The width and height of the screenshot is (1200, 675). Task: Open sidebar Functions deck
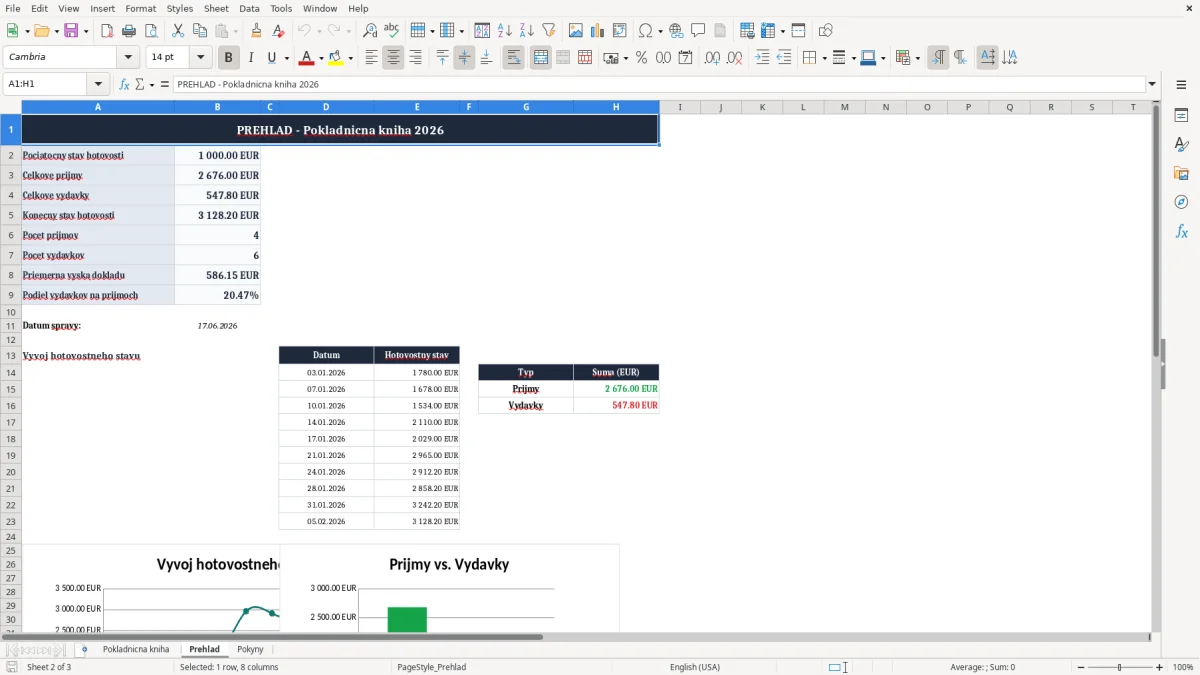coord(1181,231)
